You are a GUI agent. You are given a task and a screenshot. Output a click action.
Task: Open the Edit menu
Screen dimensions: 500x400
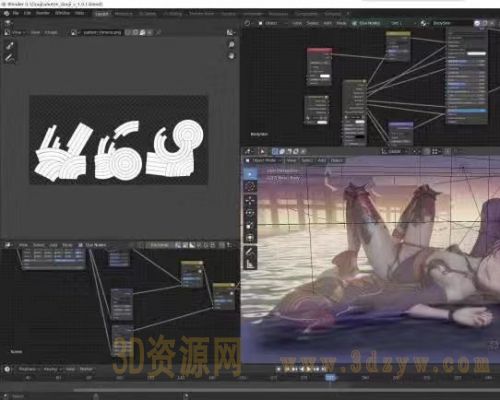[x=27, y=13]
